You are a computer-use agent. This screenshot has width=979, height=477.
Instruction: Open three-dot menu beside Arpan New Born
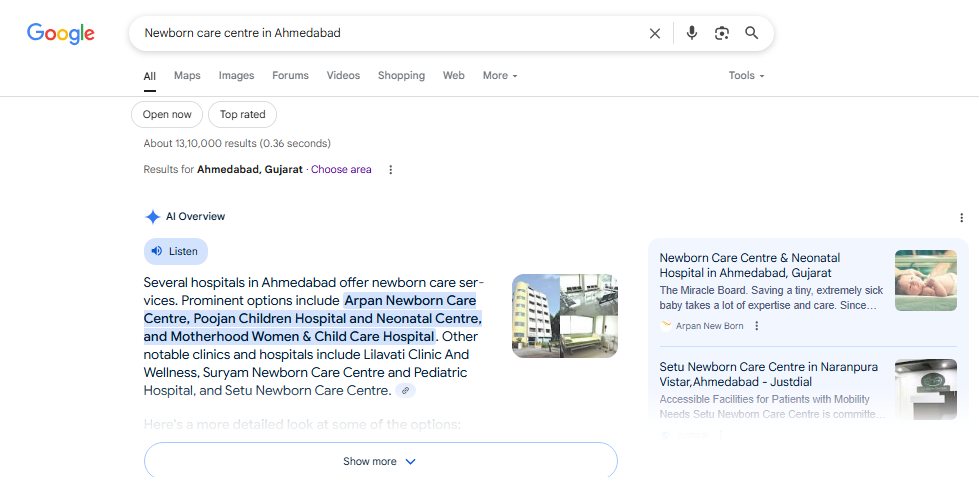[x=757, y=326]
